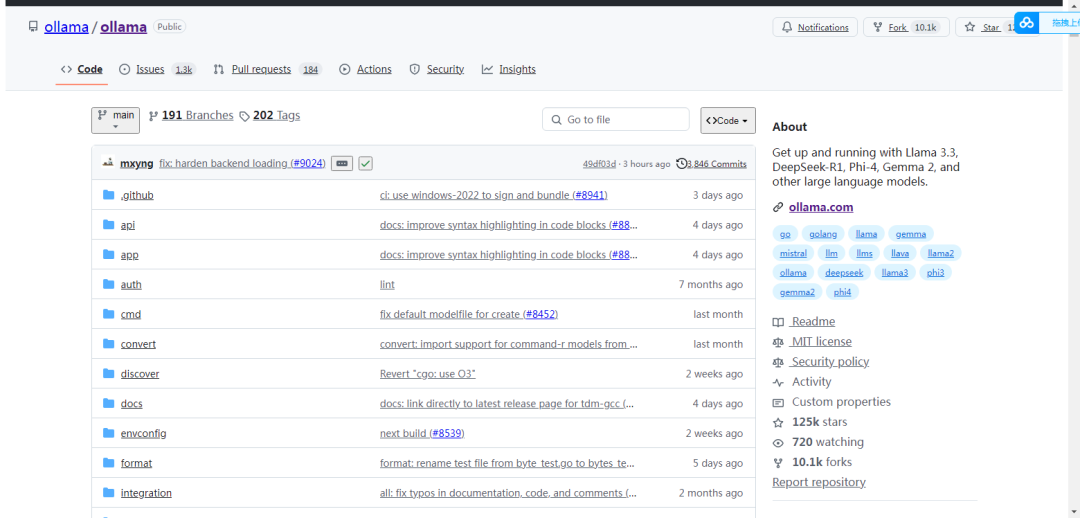
Task: Open the Security tab
Action: tap(437, 69)
